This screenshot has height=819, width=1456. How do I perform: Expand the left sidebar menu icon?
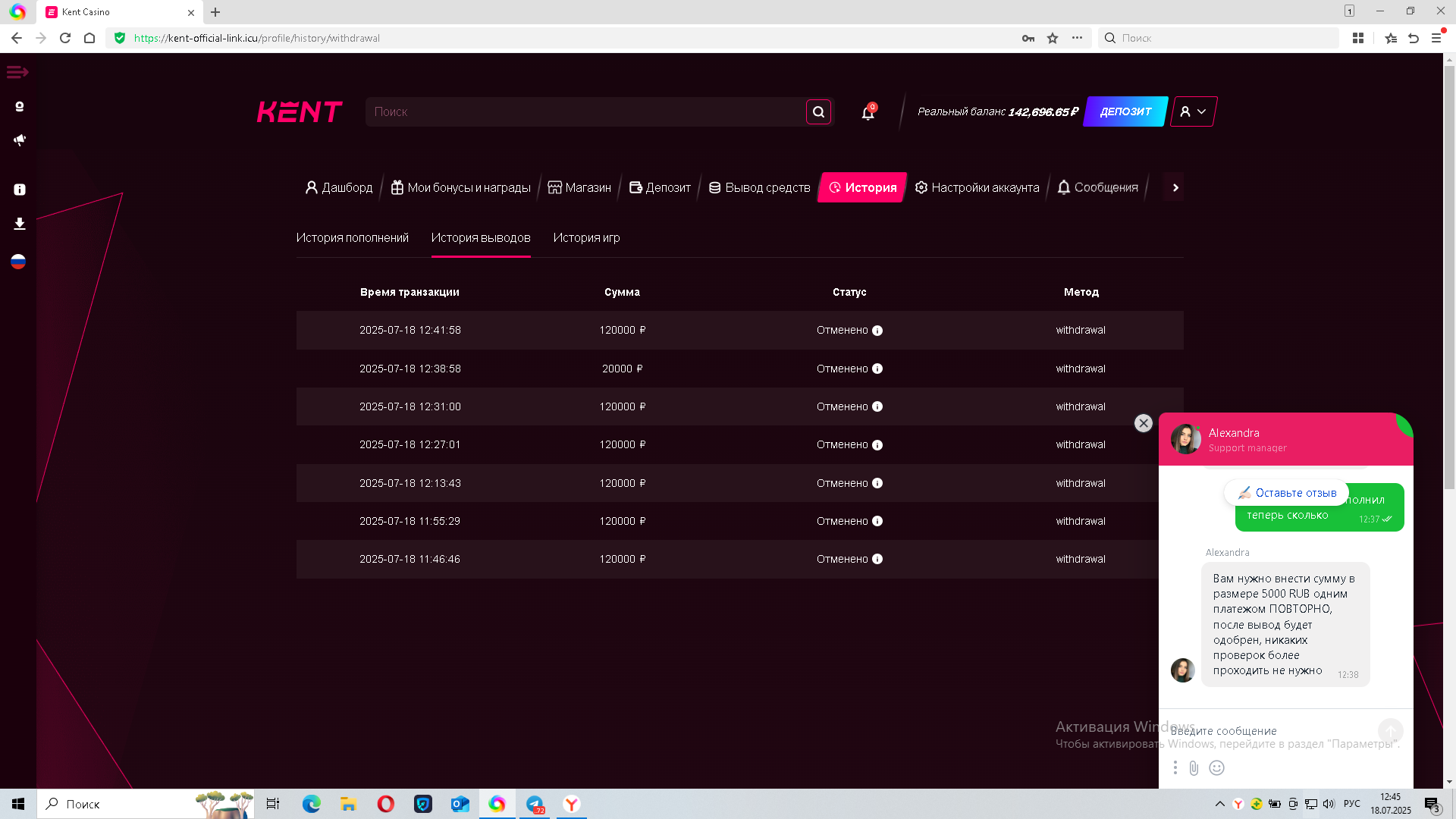point(17,72)
